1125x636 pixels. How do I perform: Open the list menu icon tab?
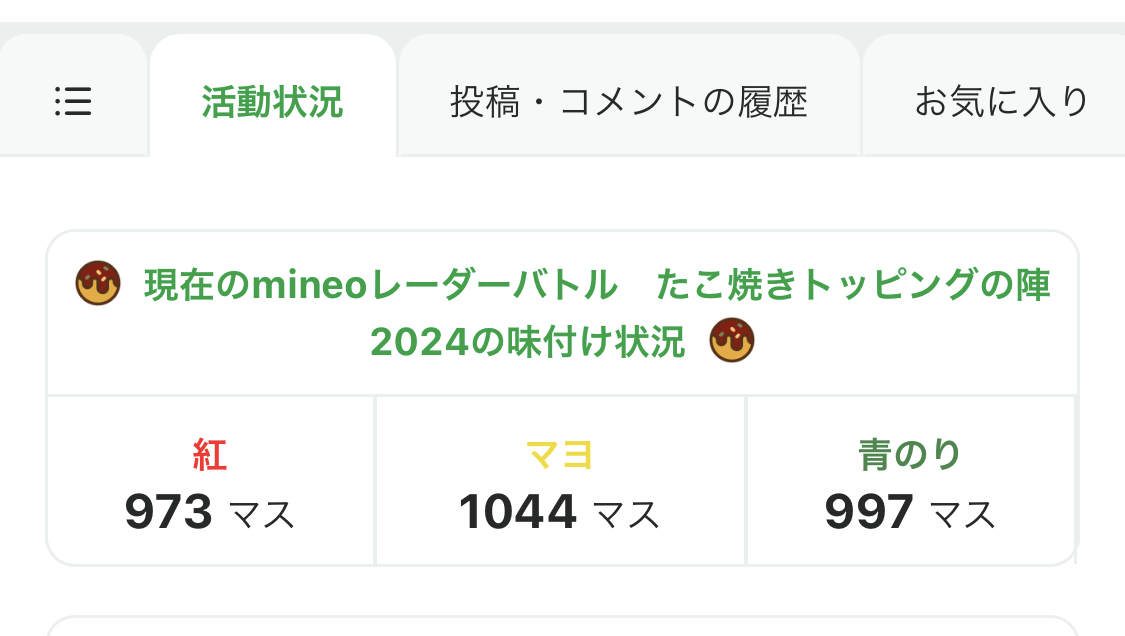click(x=73, y=101)
